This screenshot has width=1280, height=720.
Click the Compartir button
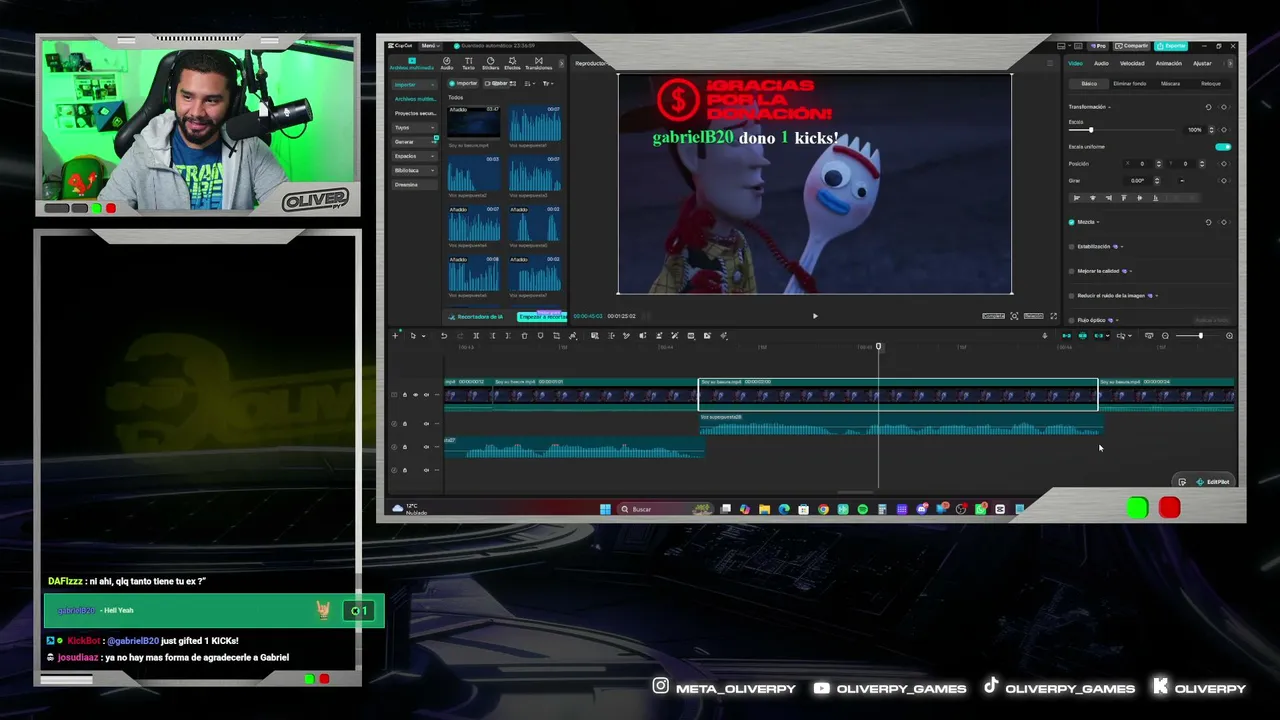(x=1133, y=46)
